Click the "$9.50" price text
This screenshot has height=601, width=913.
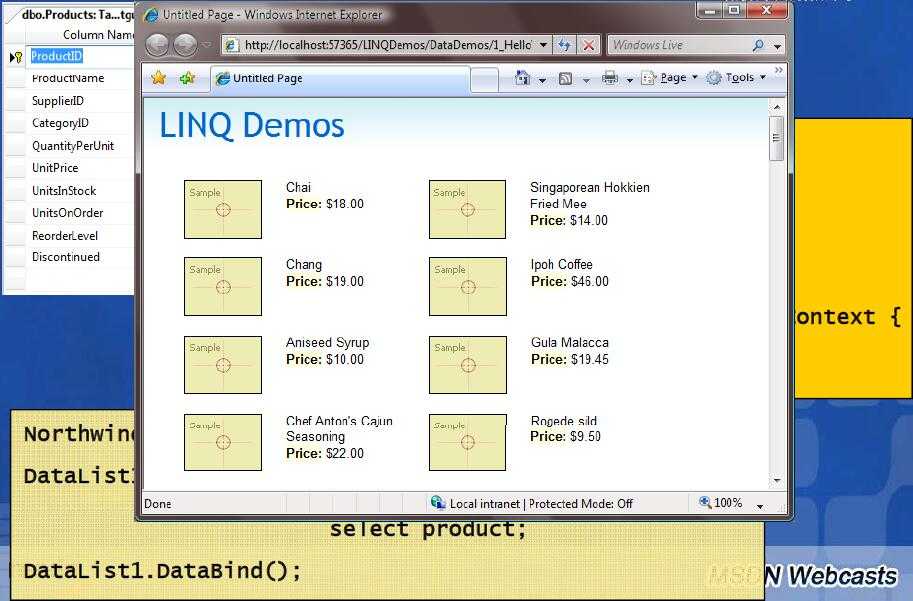coord(585,436)
